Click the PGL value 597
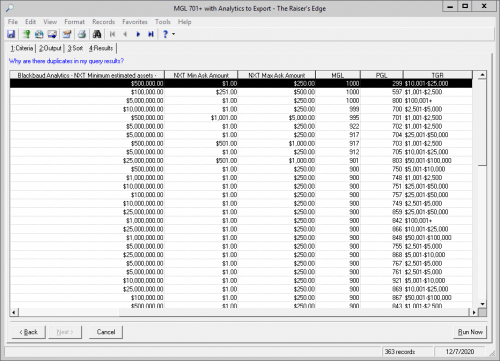The image size is (500, 361). (397, 92)
